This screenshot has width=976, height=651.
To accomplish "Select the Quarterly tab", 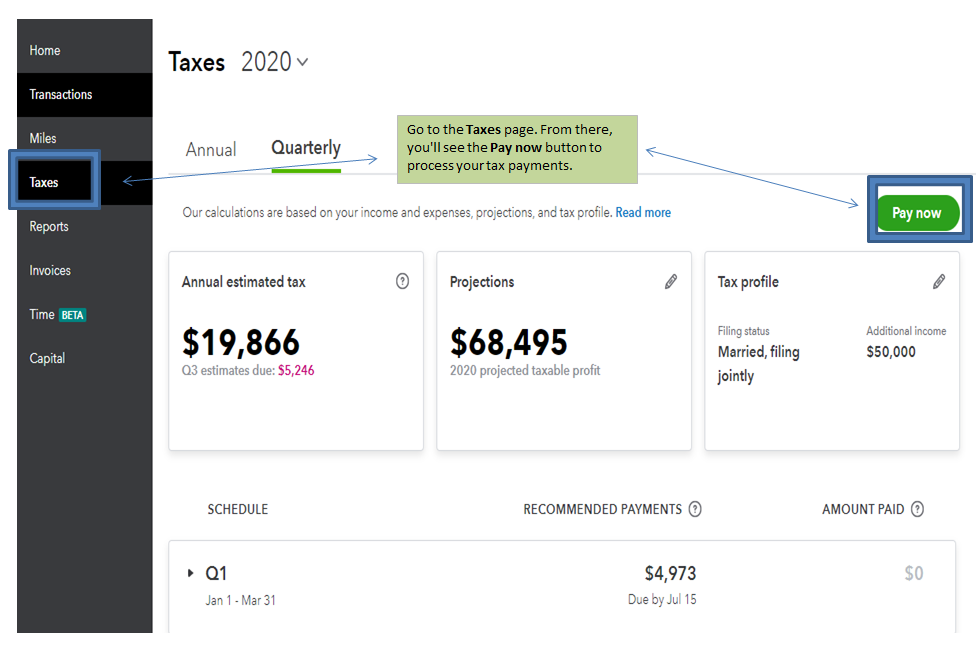I will click(305, 148).
